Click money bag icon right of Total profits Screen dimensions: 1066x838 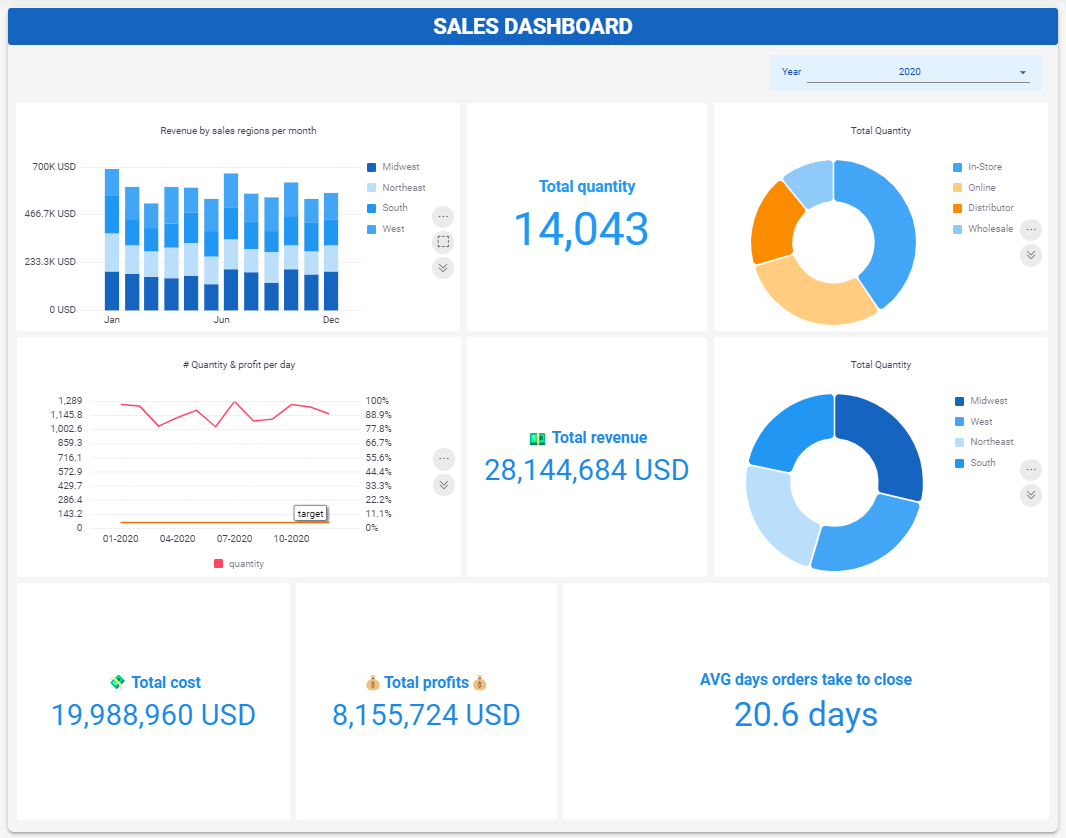coord(480,682)
